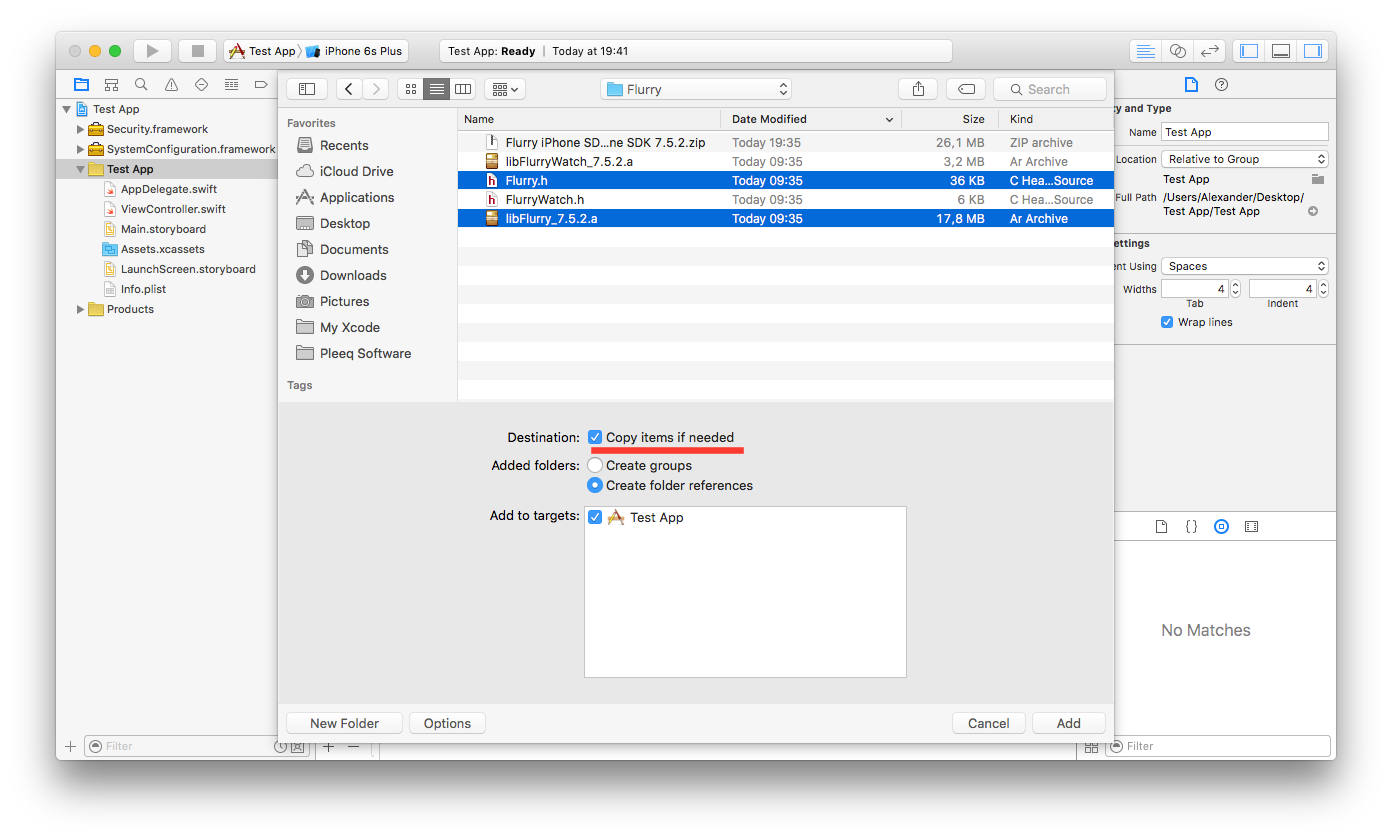Select the FlurryWatch.h file
This screenshot has height=840, width=1392.
point(785,200)
